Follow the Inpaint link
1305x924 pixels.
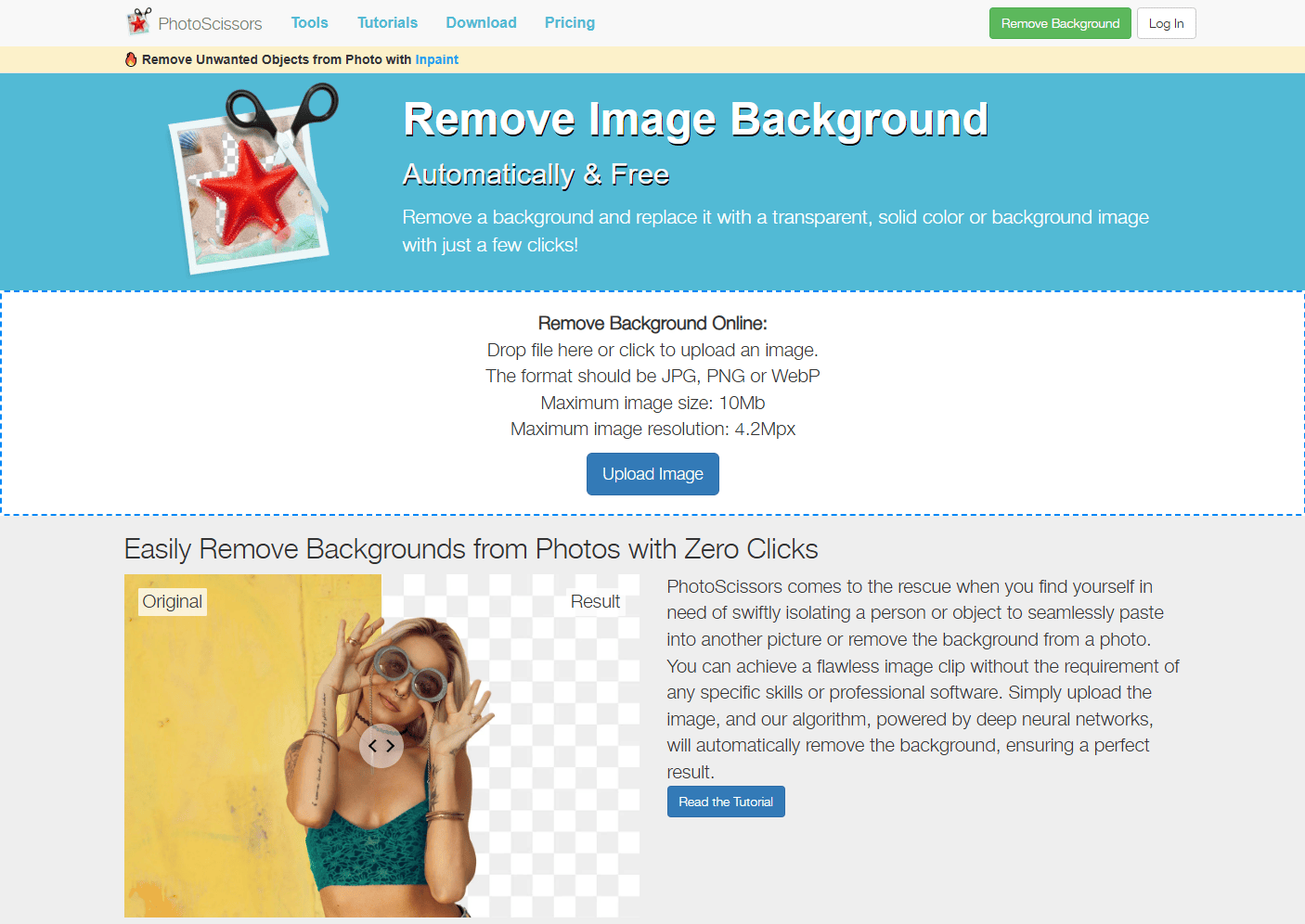pos(436,59)
